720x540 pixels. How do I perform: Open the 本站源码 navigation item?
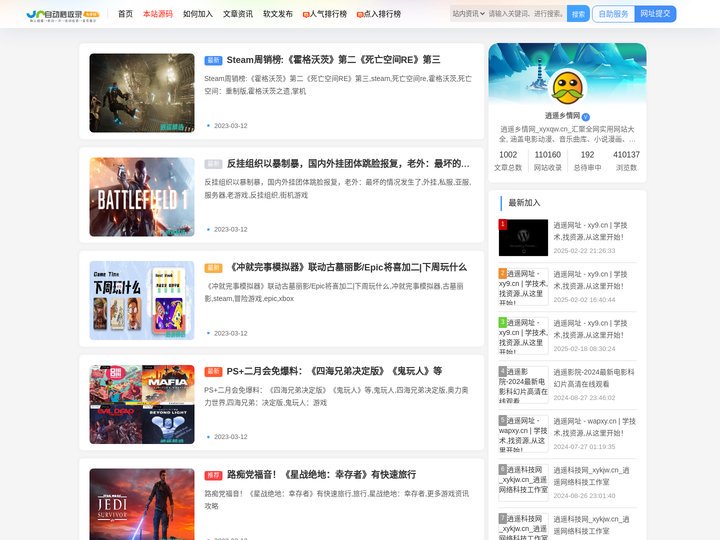pos(158,14)
